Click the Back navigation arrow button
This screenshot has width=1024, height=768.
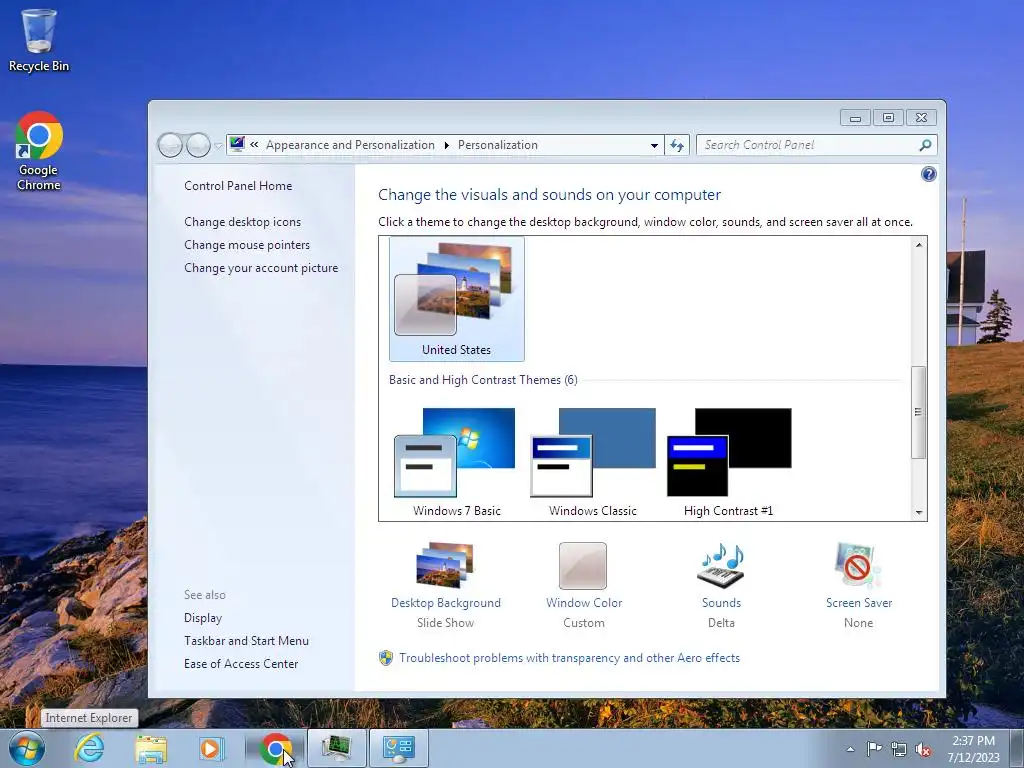click(170, 145)
